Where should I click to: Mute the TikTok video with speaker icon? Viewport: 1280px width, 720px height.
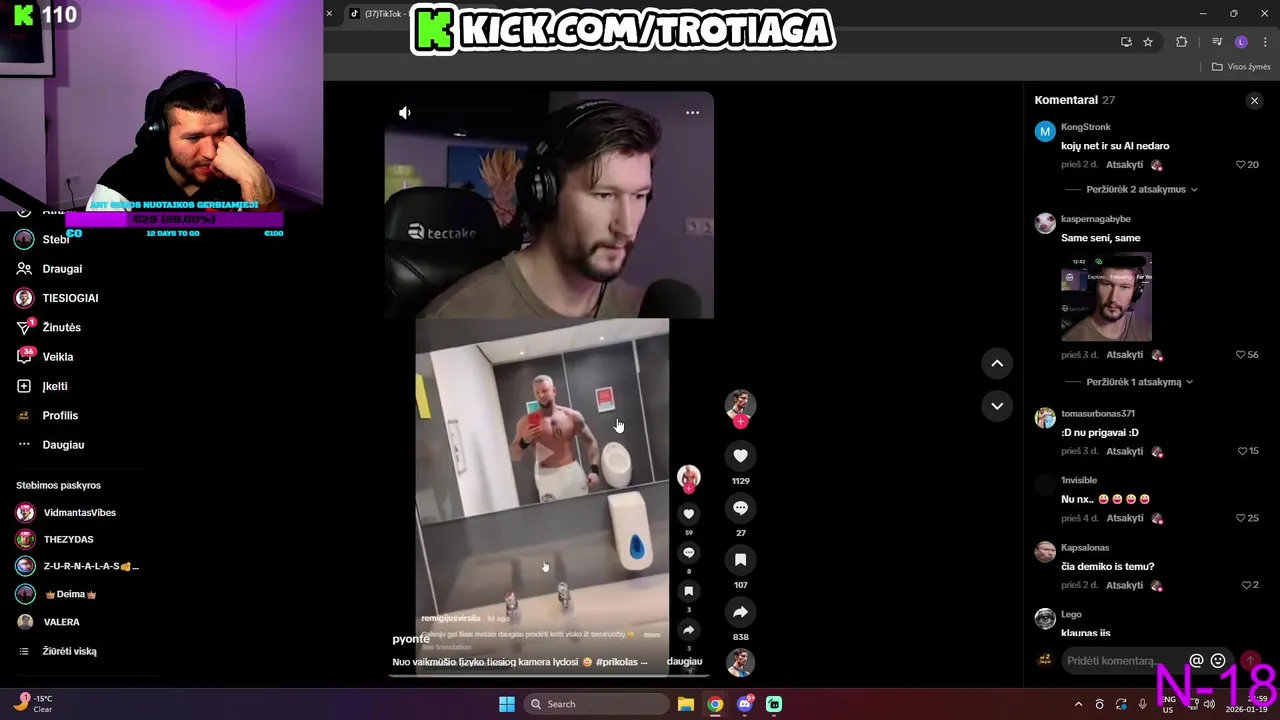[405, 113]
